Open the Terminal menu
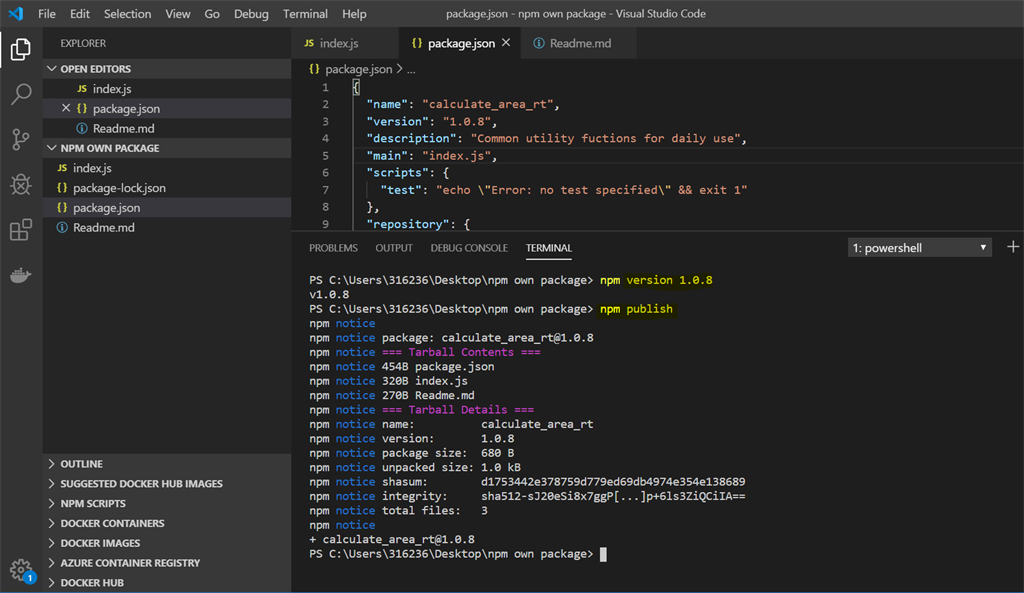This screenshot has width=1024, height=593. point(305,13)
